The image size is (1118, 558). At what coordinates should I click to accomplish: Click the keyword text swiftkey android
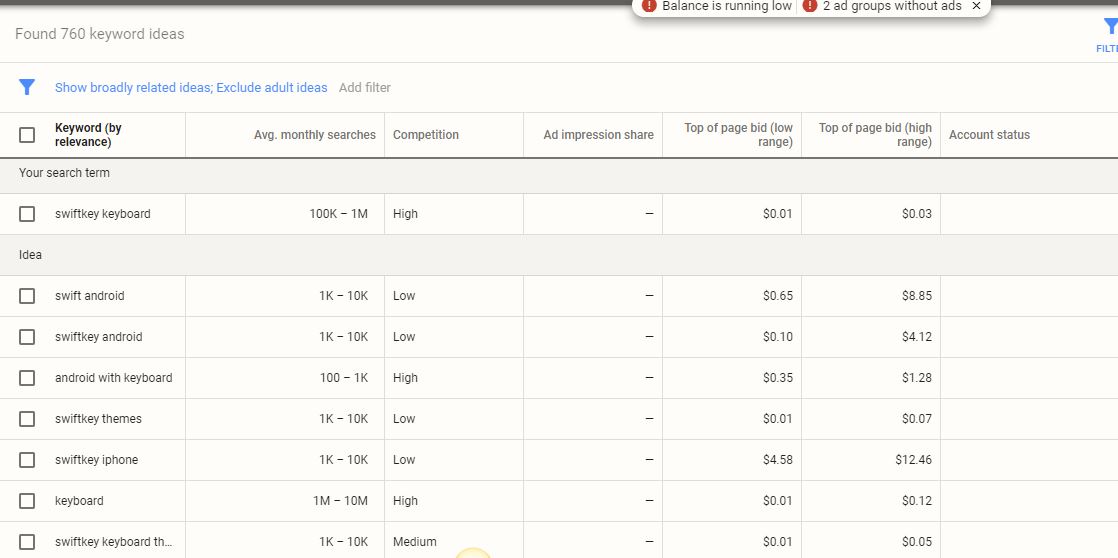tap(98, 336)
